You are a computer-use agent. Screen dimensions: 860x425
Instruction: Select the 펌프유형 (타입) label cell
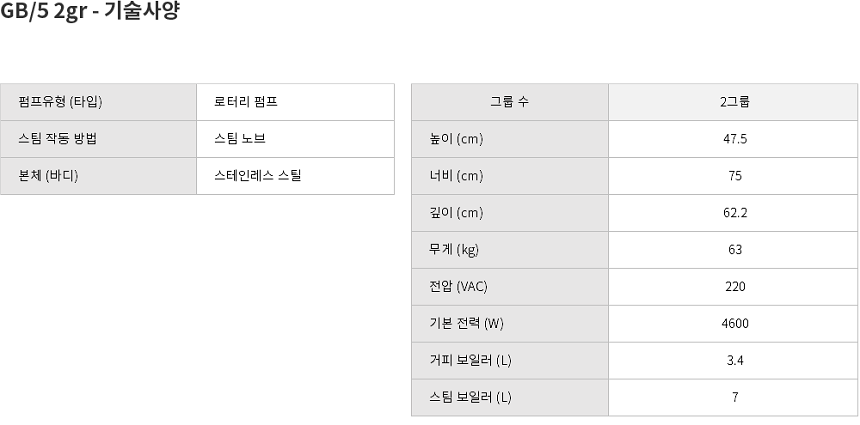[60, 102]
